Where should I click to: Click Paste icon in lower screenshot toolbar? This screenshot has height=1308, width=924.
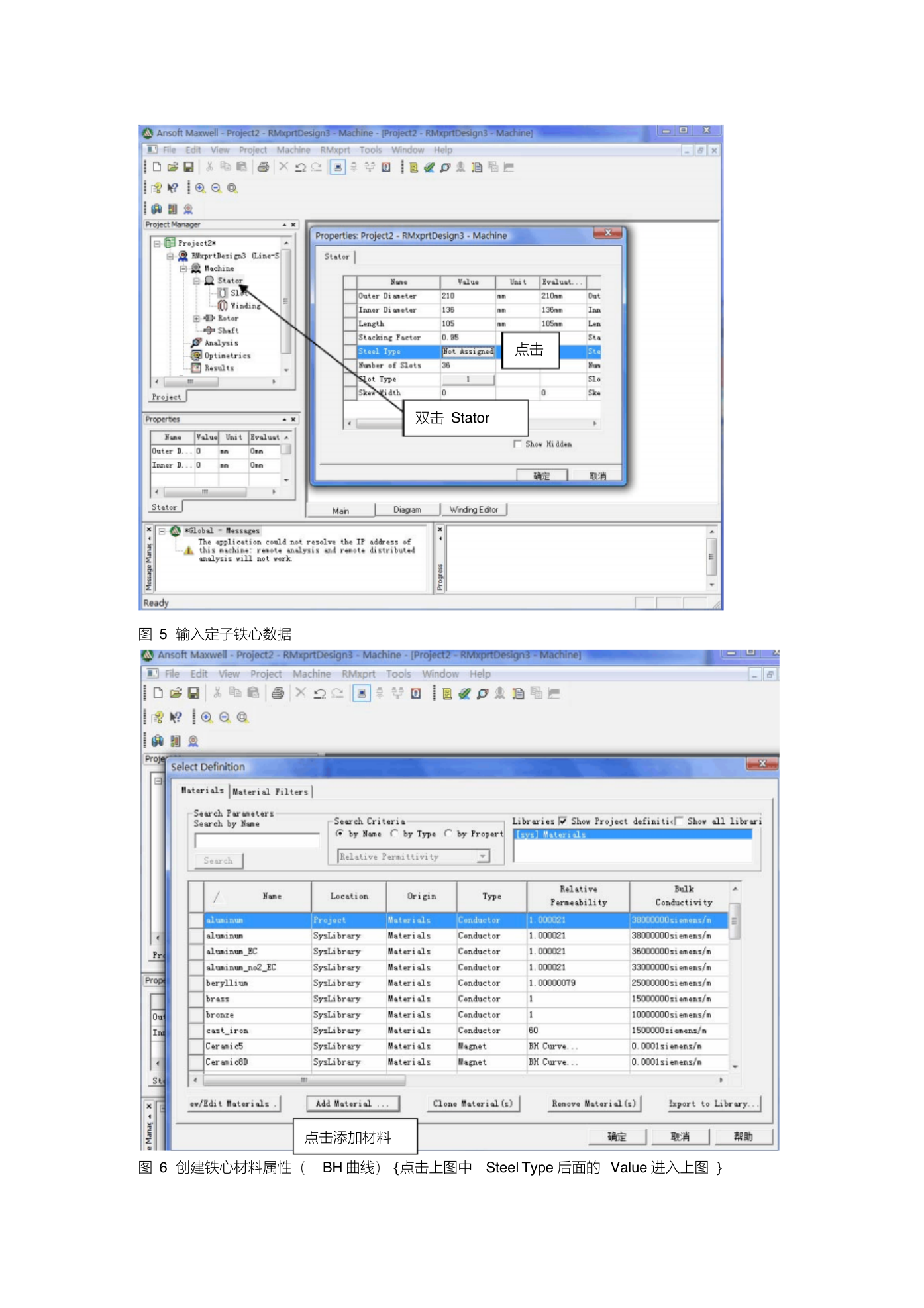[253, 693]
